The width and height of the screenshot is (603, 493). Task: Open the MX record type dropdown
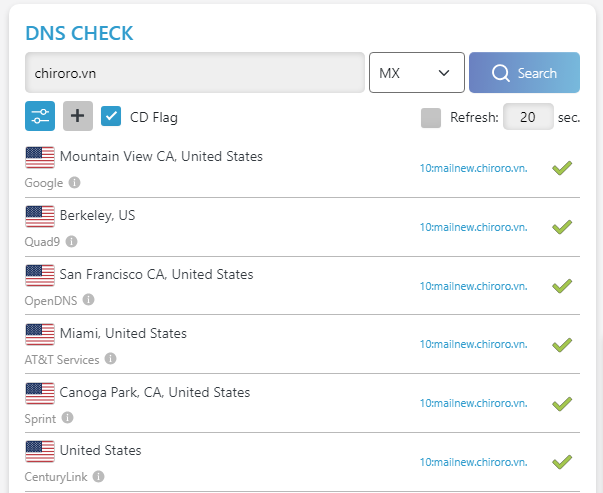(416, 73)
